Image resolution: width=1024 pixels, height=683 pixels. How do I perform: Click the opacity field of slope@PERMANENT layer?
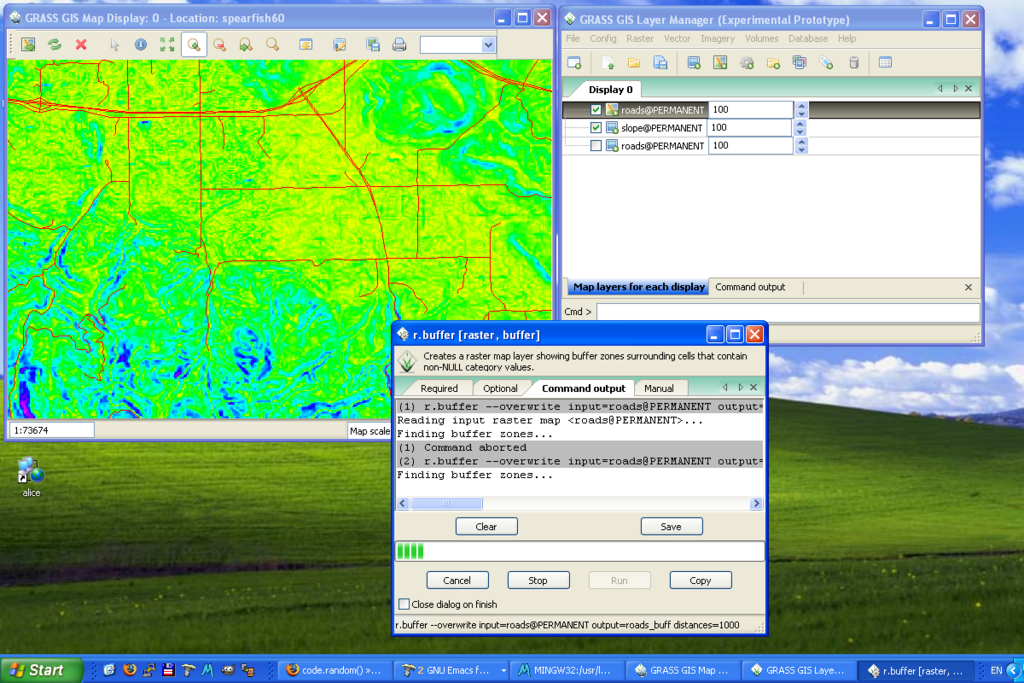click(x=751, y=127)
